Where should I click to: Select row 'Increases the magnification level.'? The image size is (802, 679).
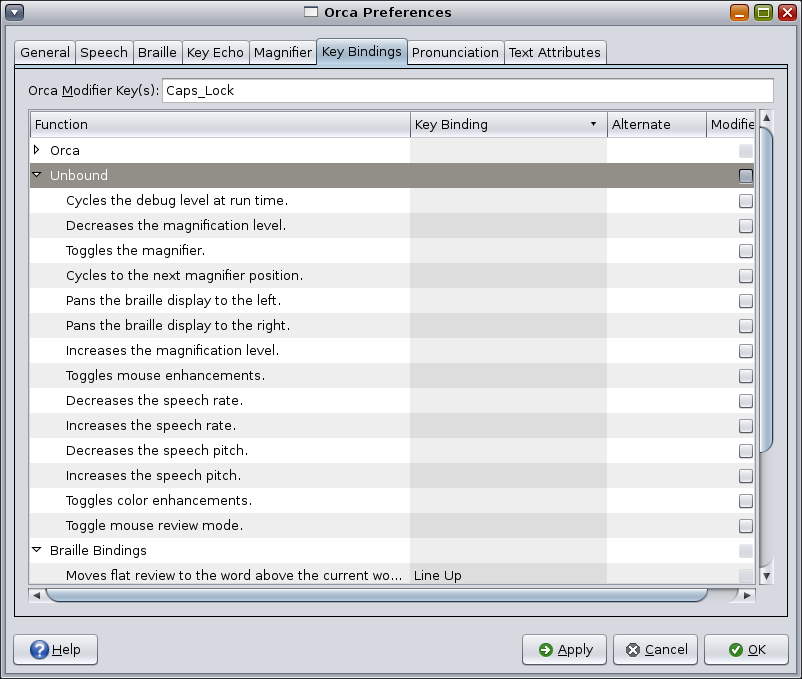click(392, 351)
